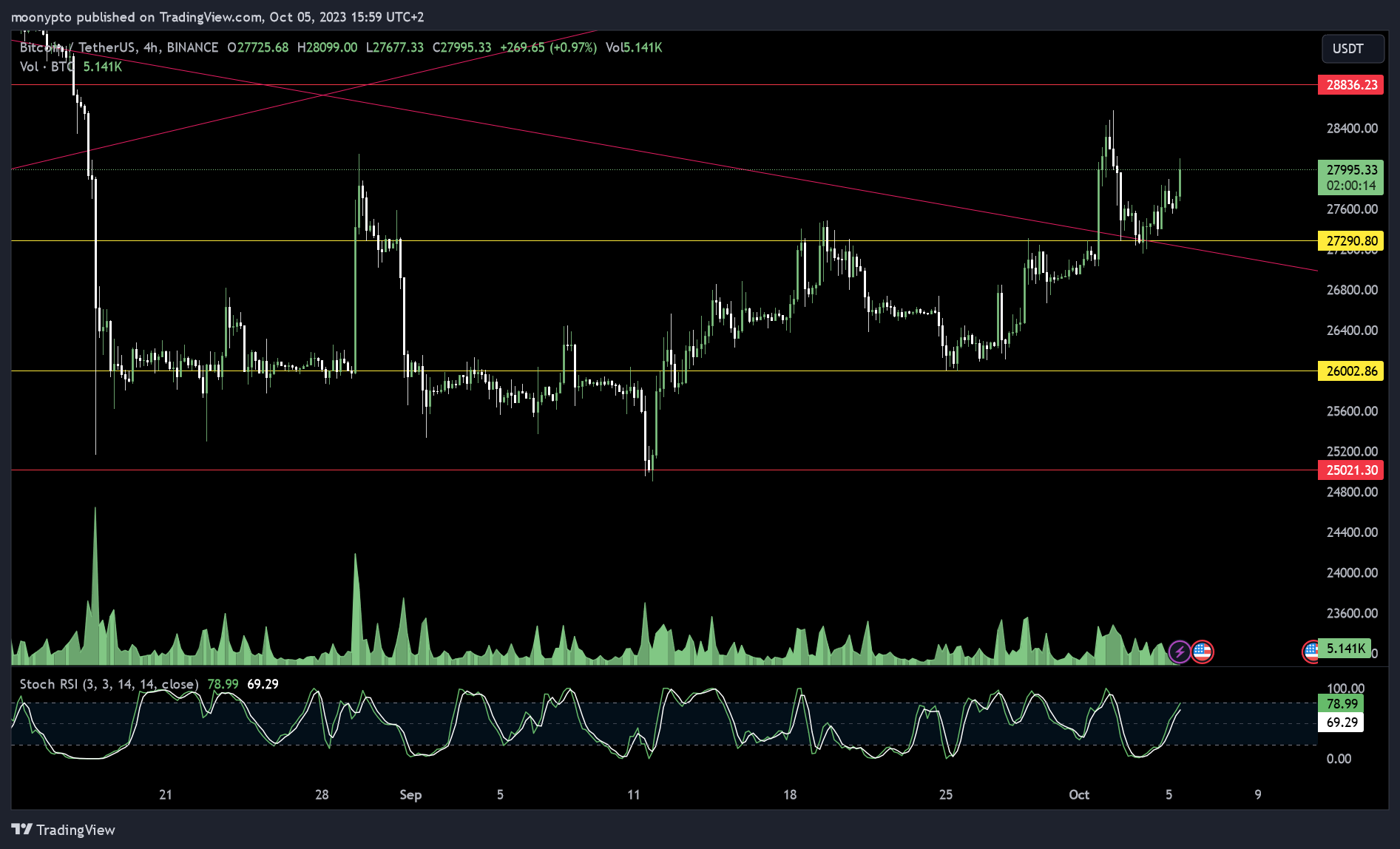
Task: Click the 02:00:14 candle countdown timer
Action: 1351,186
